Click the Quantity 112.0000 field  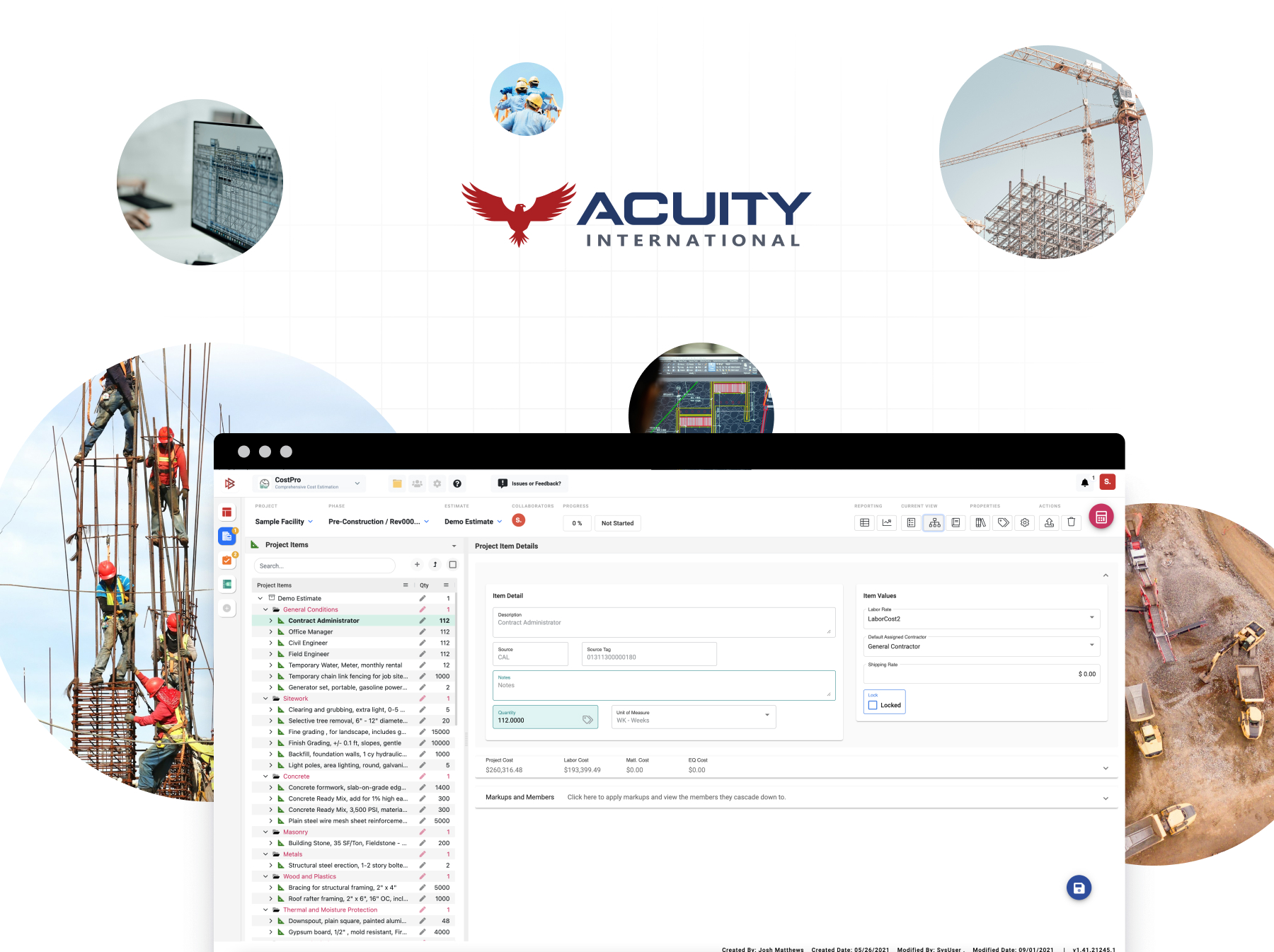pyautogui.click(x=545, y=717)
